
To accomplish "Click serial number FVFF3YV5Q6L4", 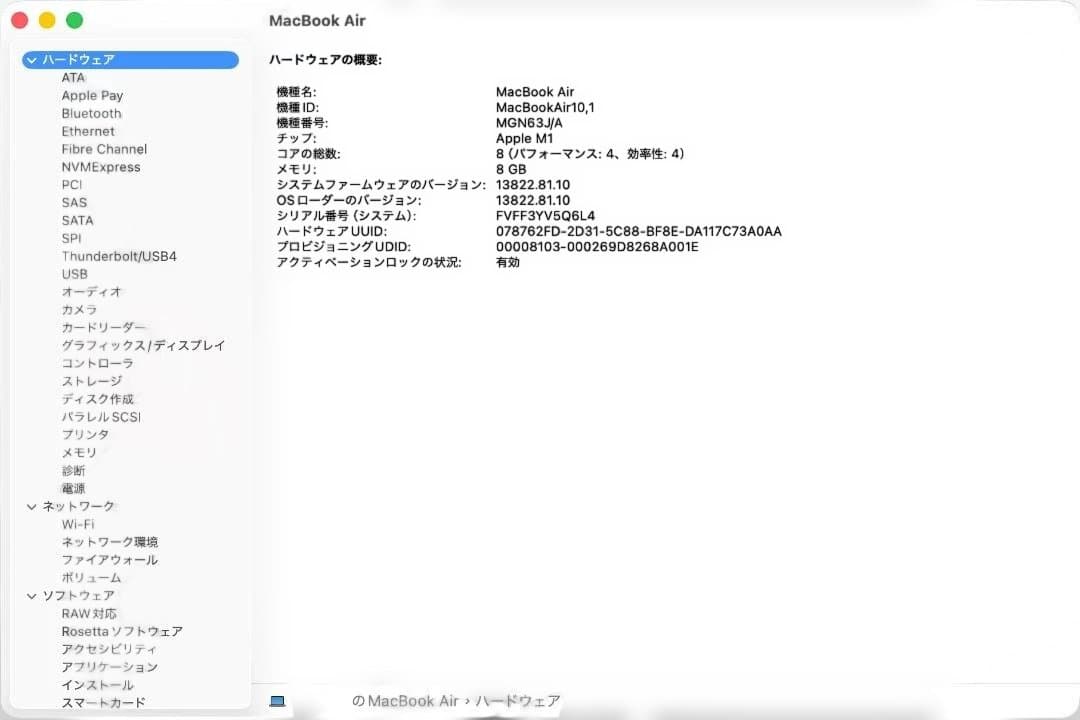I will [x=546, y=216].
